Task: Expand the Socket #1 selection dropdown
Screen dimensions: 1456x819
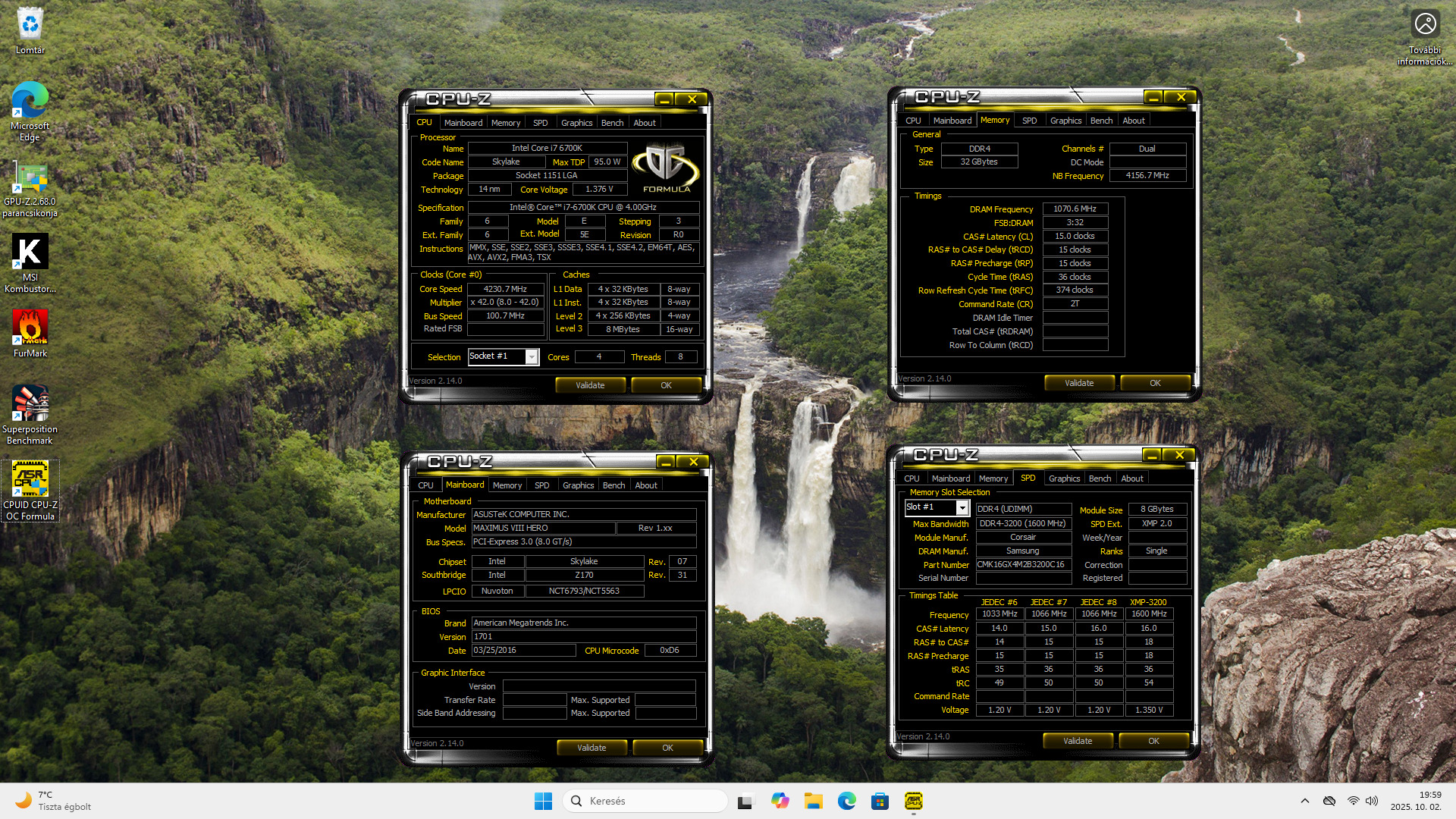Action: pos(532,357)
